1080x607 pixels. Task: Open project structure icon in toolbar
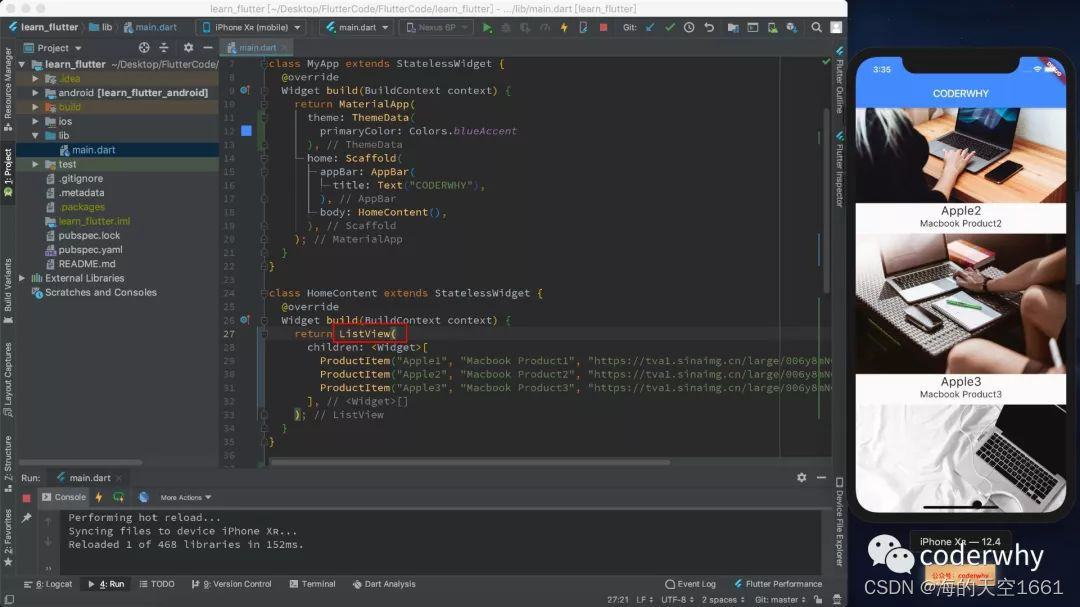tap(733, 28)
